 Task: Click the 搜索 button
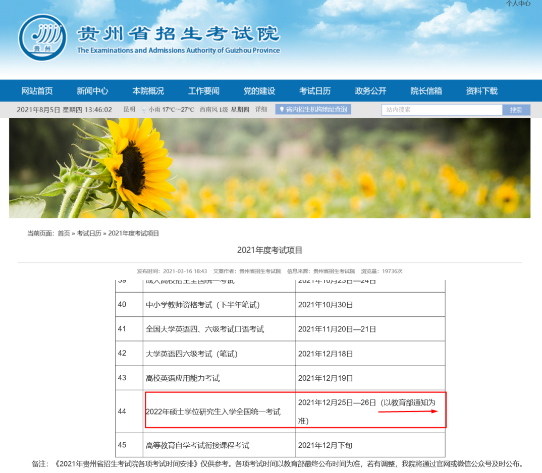pyautogui.click(x=516, y=110)
